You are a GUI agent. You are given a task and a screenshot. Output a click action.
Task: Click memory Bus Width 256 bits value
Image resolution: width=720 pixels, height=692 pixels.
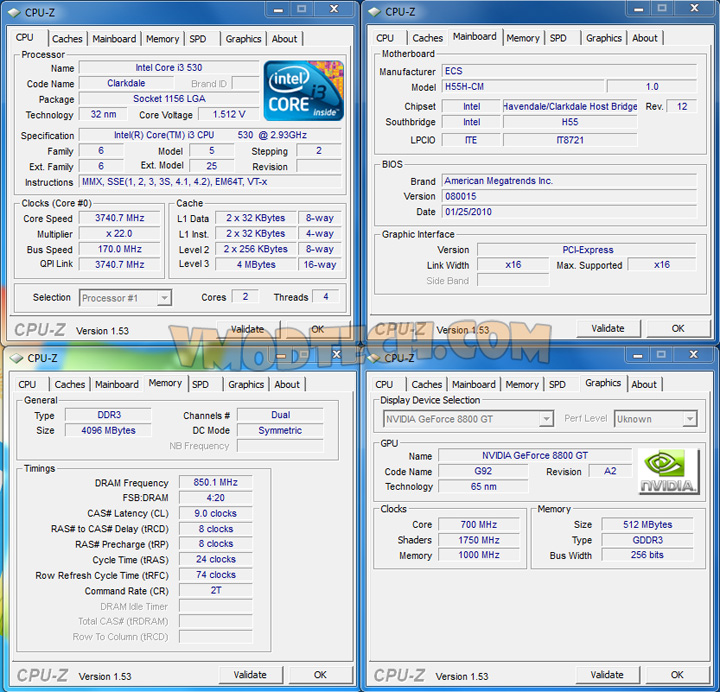click(x=647, y=555)
